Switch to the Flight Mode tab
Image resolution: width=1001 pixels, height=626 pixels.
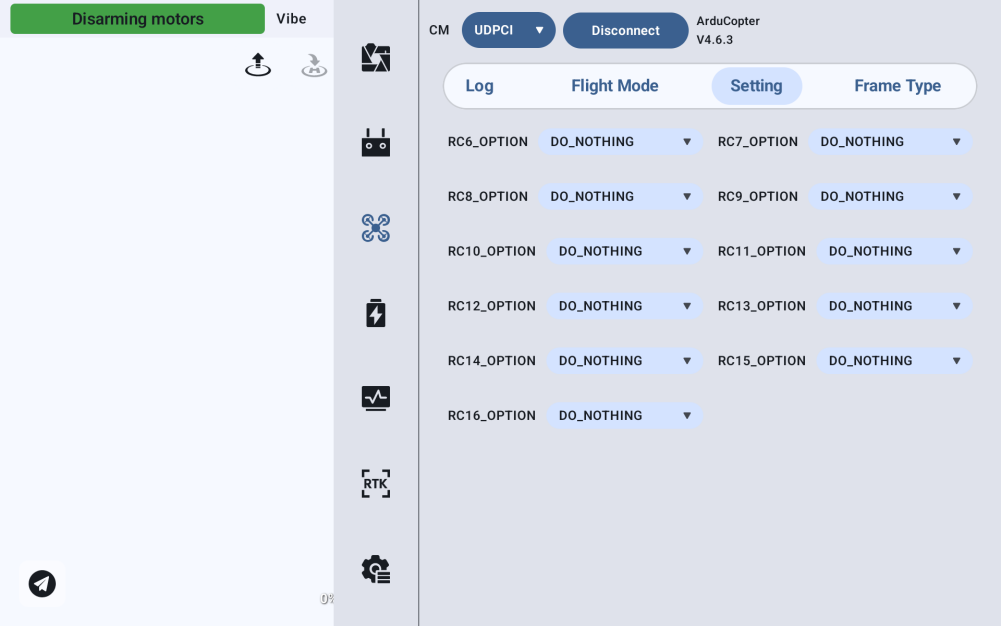[x=614, y=86]
